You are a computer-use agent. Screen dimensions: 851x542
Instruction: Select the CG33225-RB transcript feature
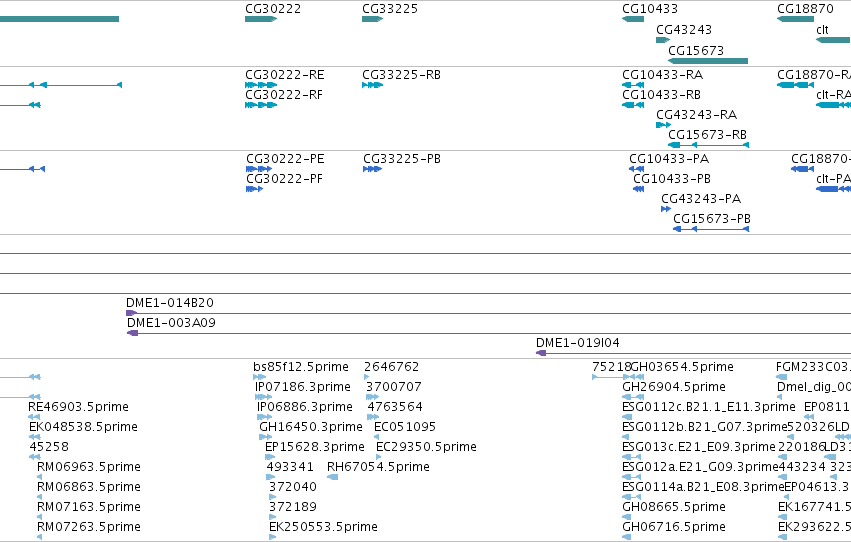tap(372, 85)
